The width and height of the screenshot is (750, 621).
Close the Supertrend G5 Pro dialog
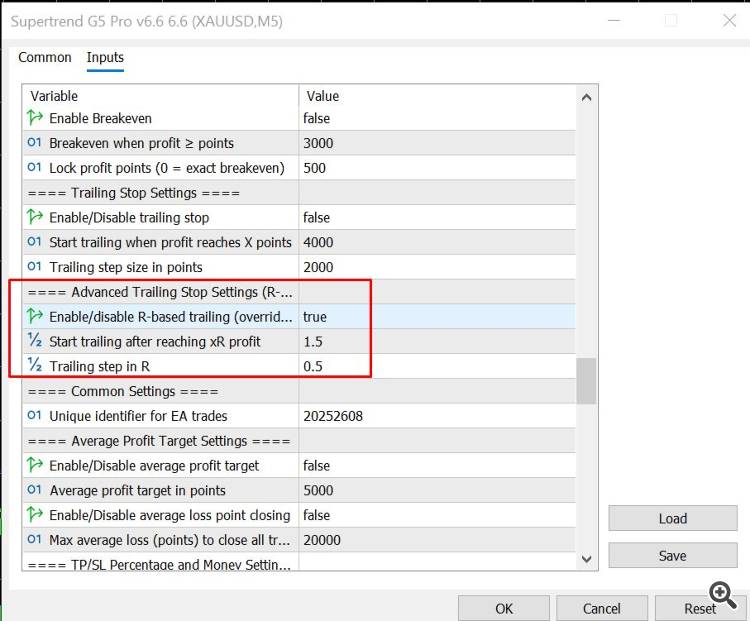coord(729,21)
